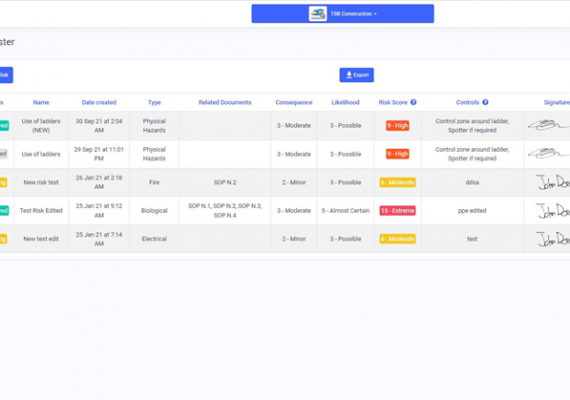Sort by Type column header
The image size is (570, 400).
[154, 103]
